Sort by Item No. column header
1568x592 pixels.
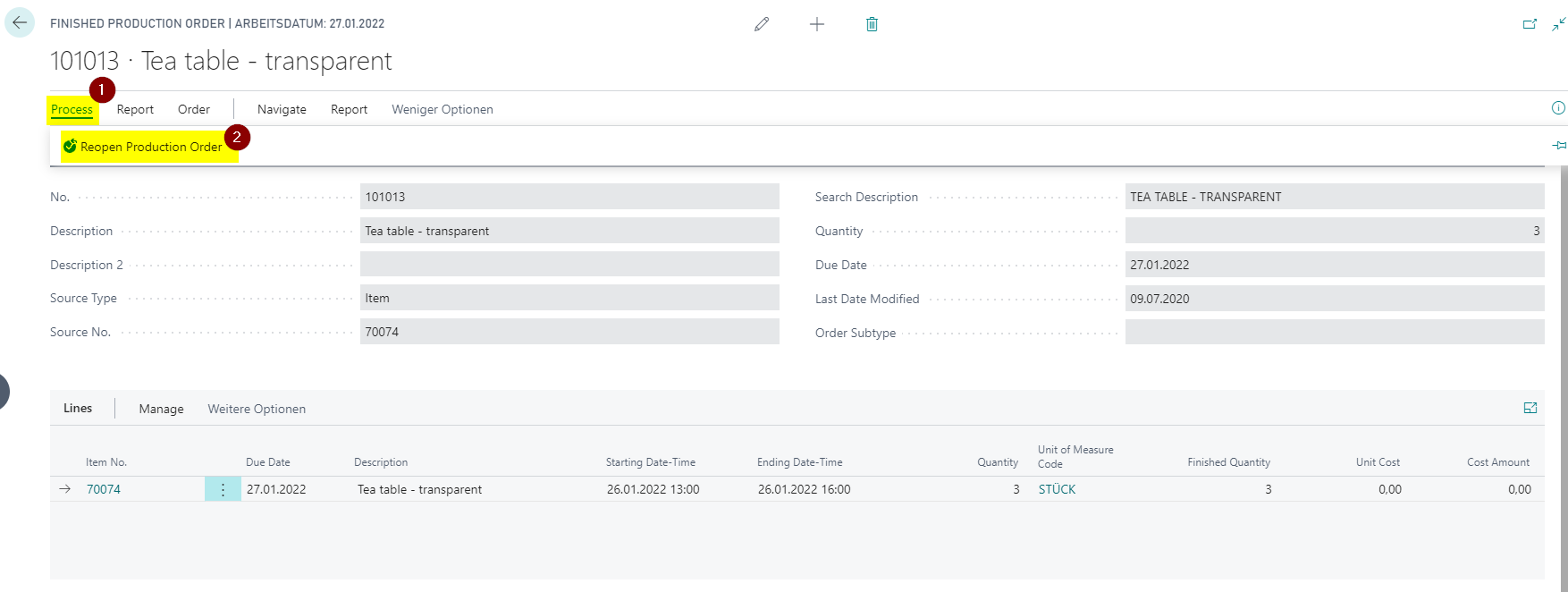point(106,462)
